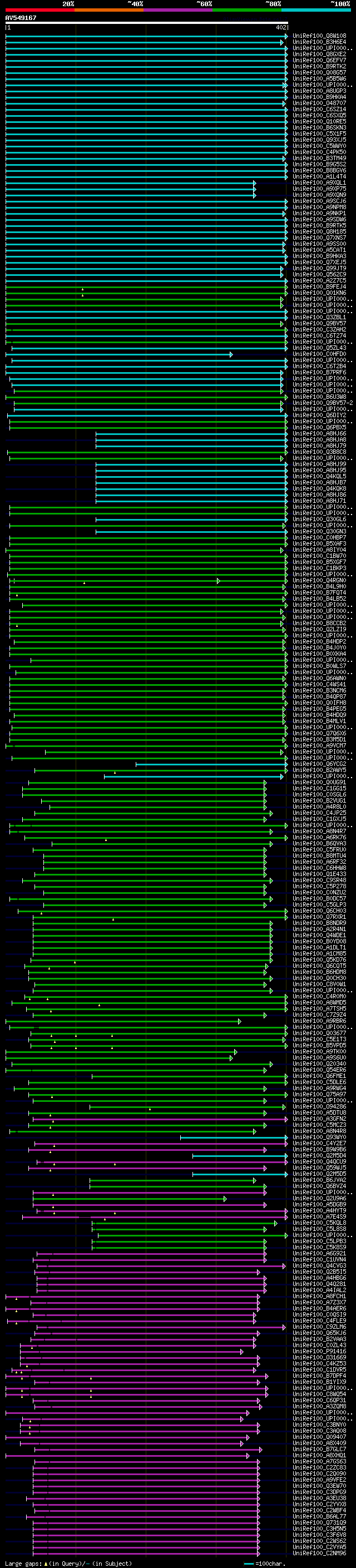Click the orange ~40% identity legend segment
The image size is (356, 1568).
(108, 10)
